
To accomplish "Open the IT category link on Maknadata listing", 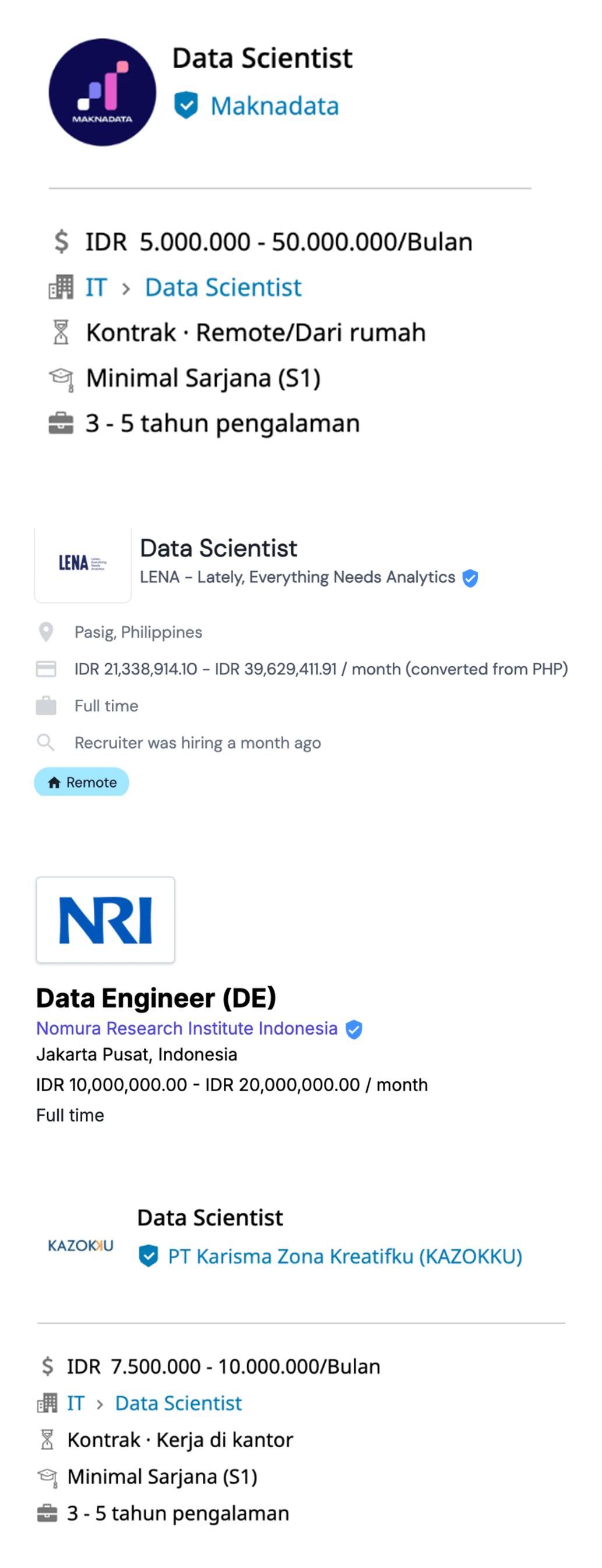I will click(96, 286).
